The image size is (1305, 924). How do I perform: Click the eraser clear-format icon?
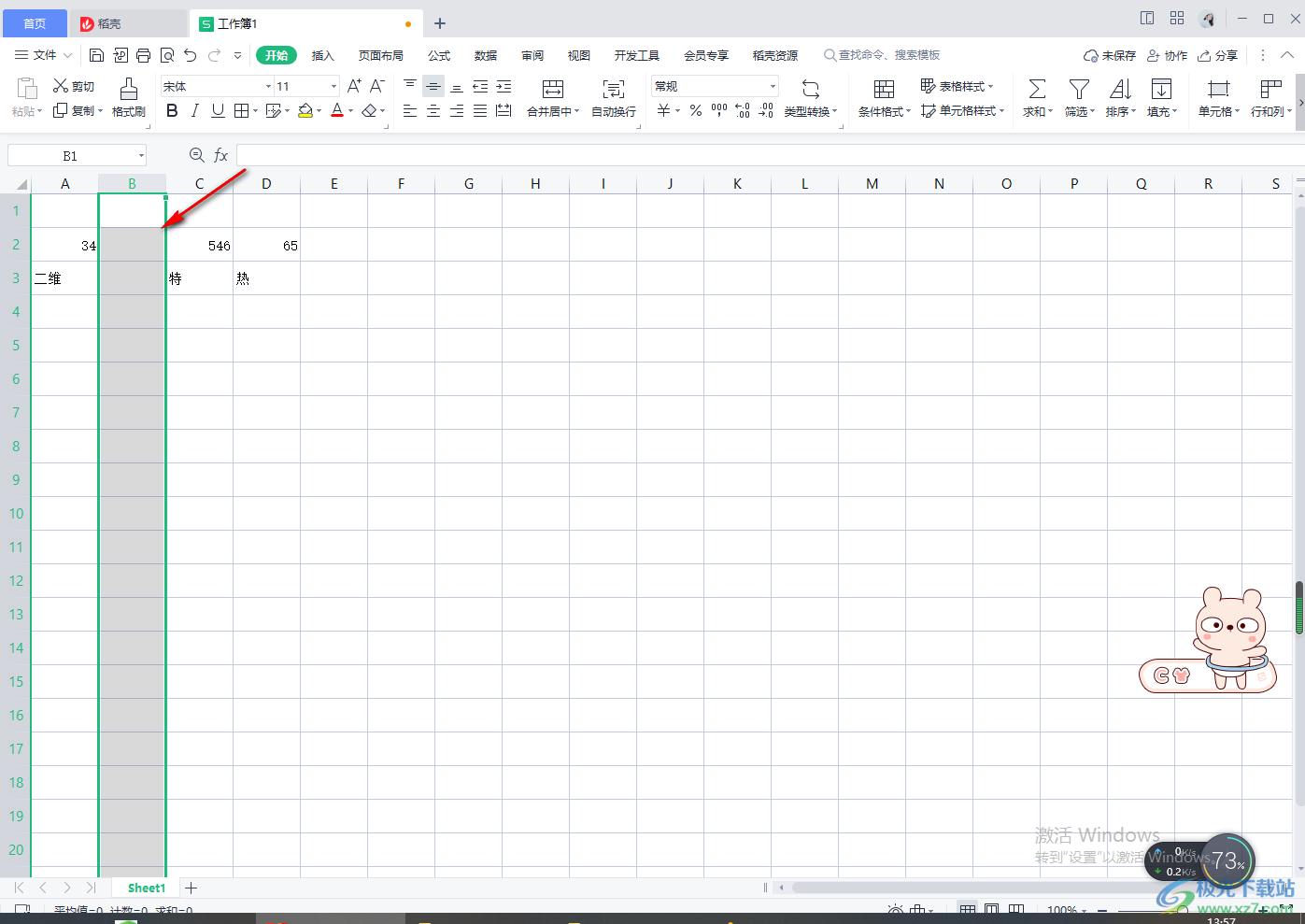[369, 110]
